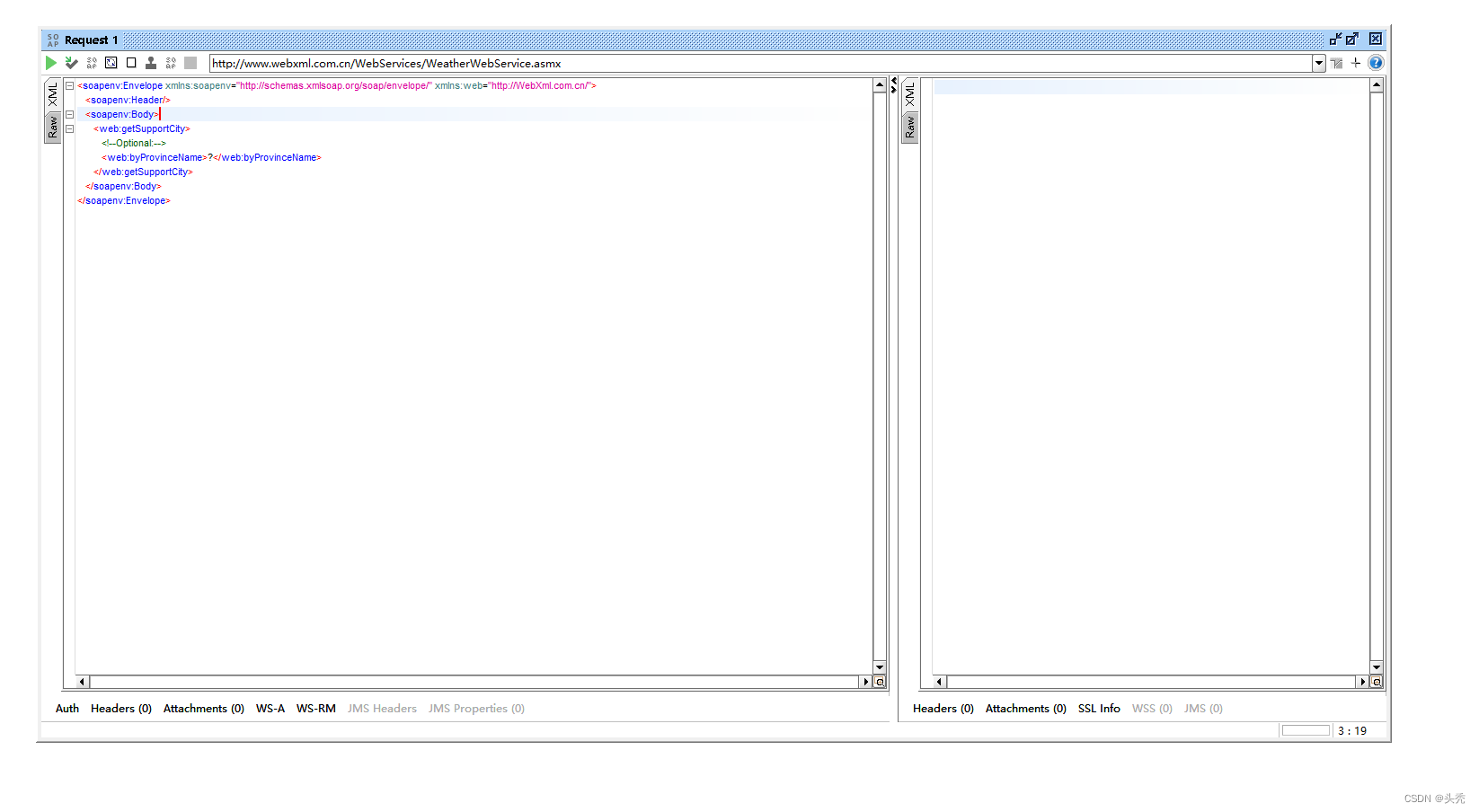
Task: Click the editor layout icon beside endpoint dropdown
Action: (x=1337, y=63)
